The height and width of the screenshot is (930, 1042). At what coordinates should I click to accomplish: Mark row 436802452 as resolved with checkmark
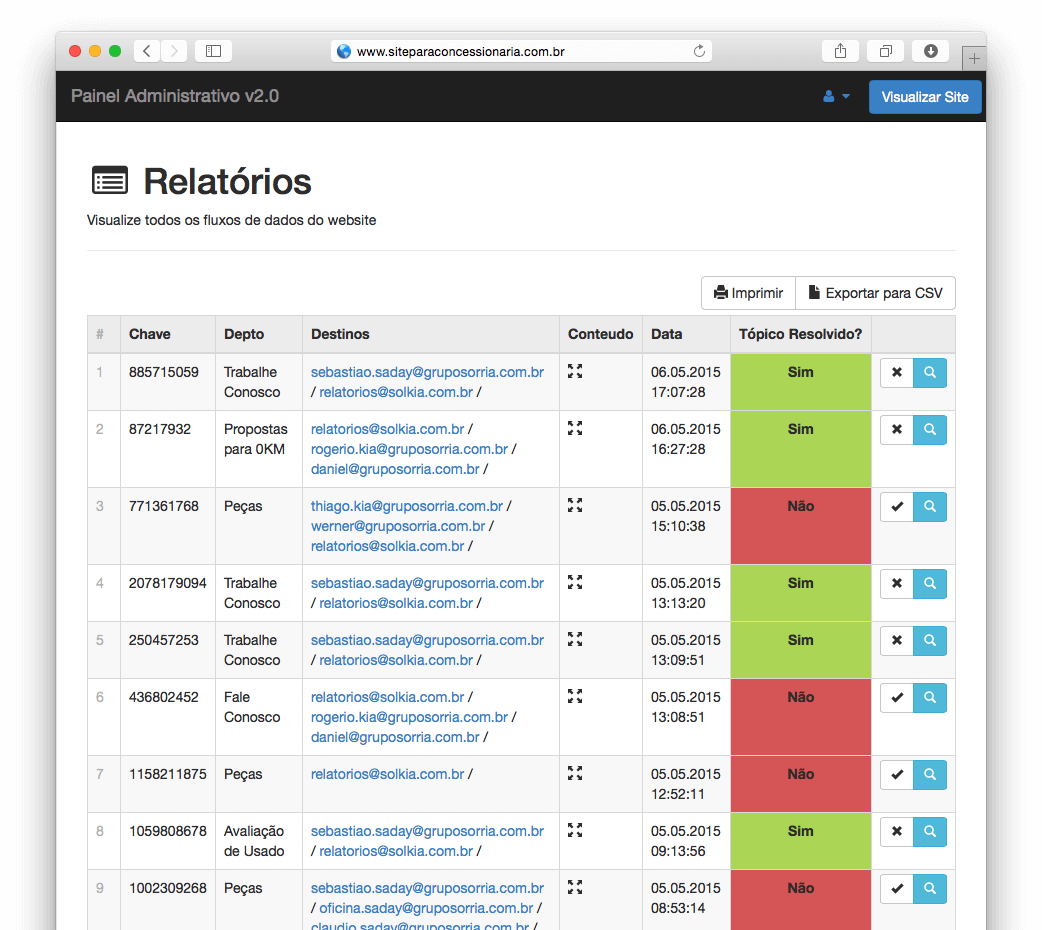pos(896,699)
